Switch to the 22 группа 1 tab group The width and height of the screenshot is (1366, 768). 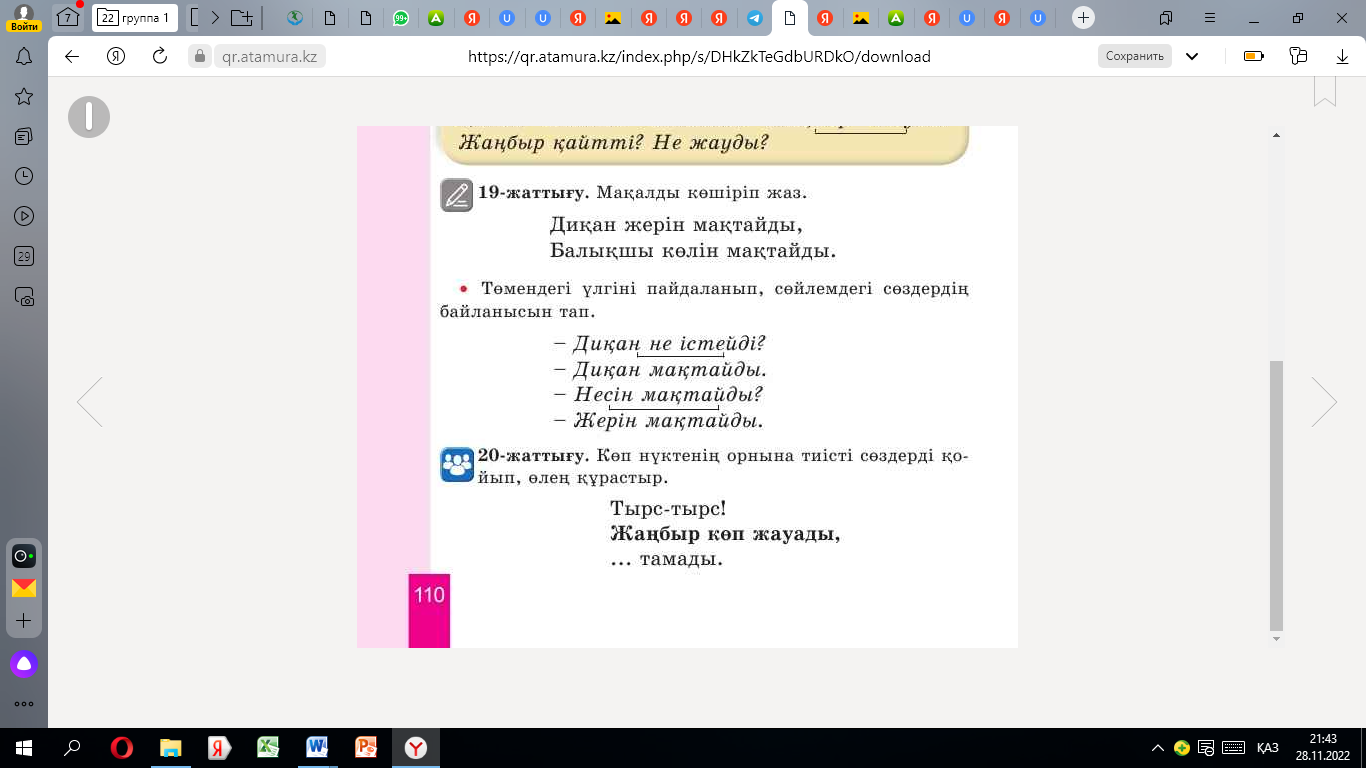pyautogui.click(x=136, y=17)
